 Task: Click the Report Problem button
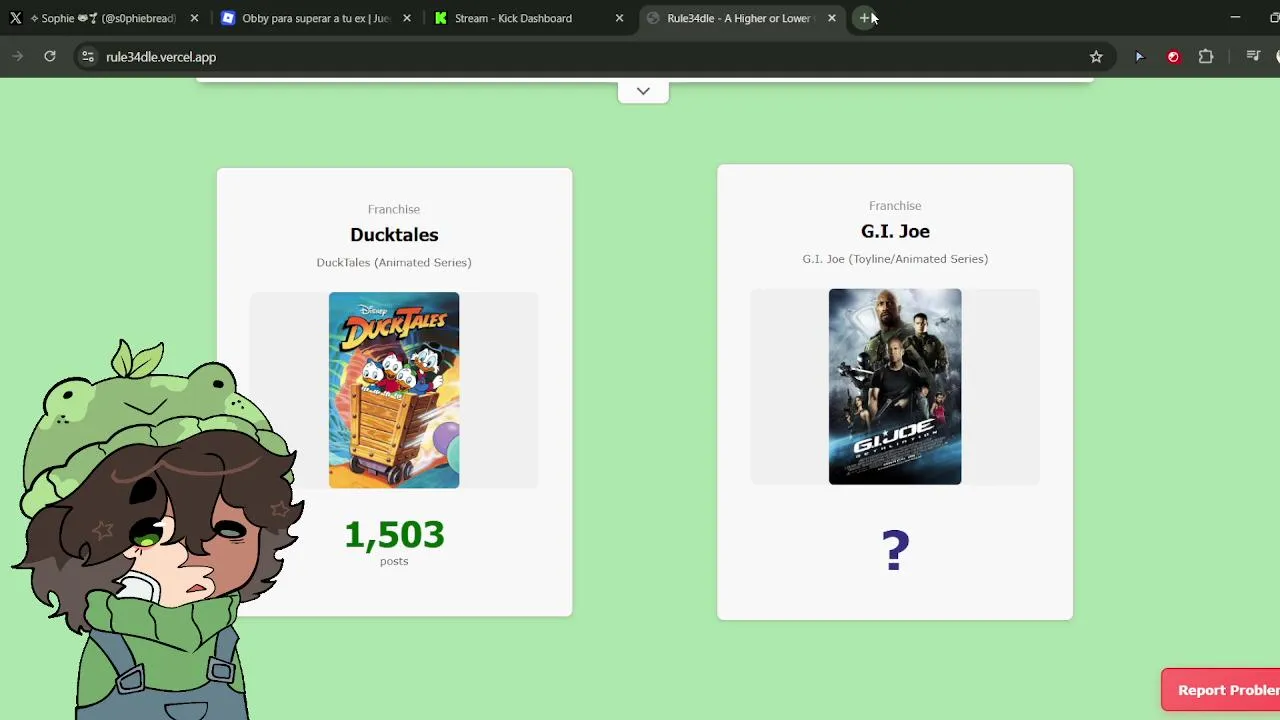click(1221, 690)
